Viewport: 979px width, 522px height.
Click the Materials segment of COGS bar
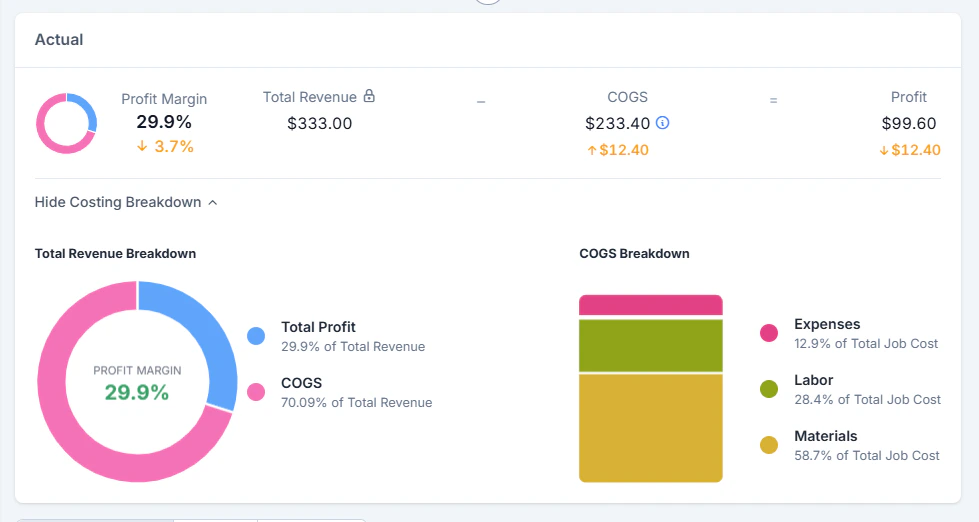(651, 428)
